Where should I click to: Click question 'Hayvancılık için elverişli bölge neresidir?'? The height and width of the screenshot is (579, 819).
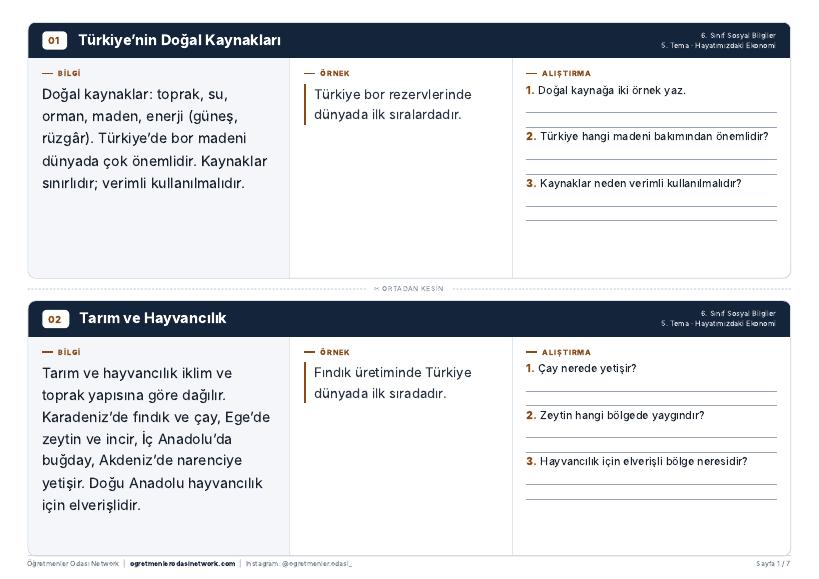click(644, 462)
